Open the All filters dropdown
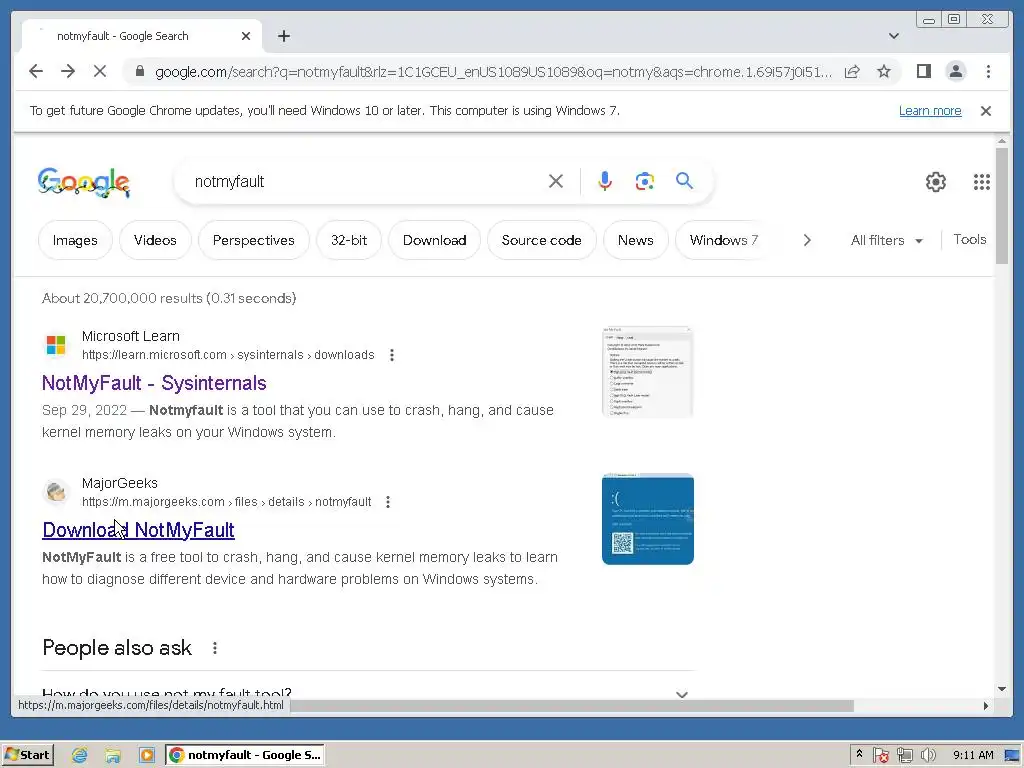Screen dimensions: 1024x768 (x=886, y=240)
